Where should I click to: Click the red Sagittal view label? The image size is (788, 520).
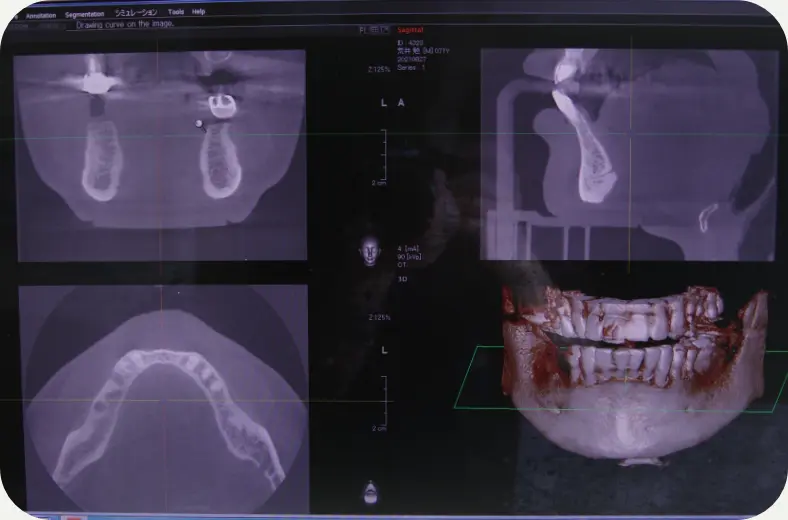(410, 30)
